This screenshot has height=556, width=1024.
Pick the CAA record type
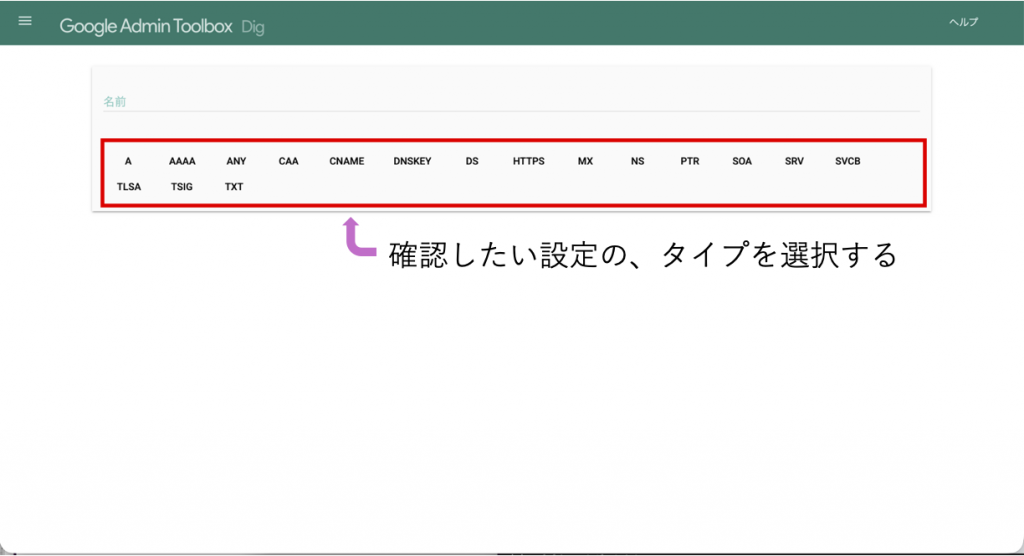tap(289, 161)
